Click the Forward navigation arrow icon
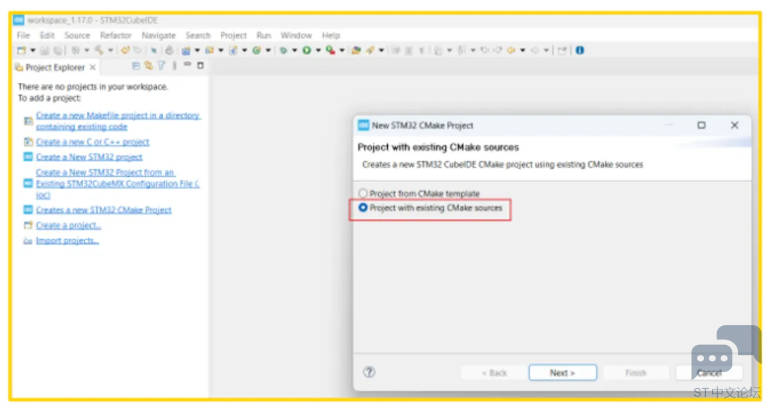The image size is (770, 408). click(535, 50)
